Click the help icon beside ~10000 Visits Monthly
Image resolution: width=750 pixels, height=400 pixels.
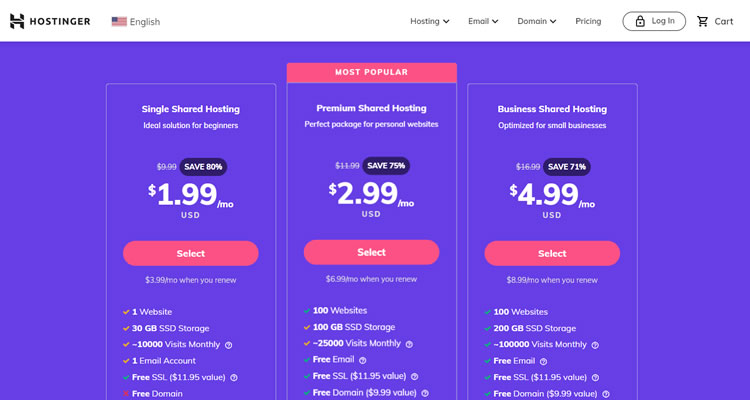pyautogui.click(x=229, y=345)
